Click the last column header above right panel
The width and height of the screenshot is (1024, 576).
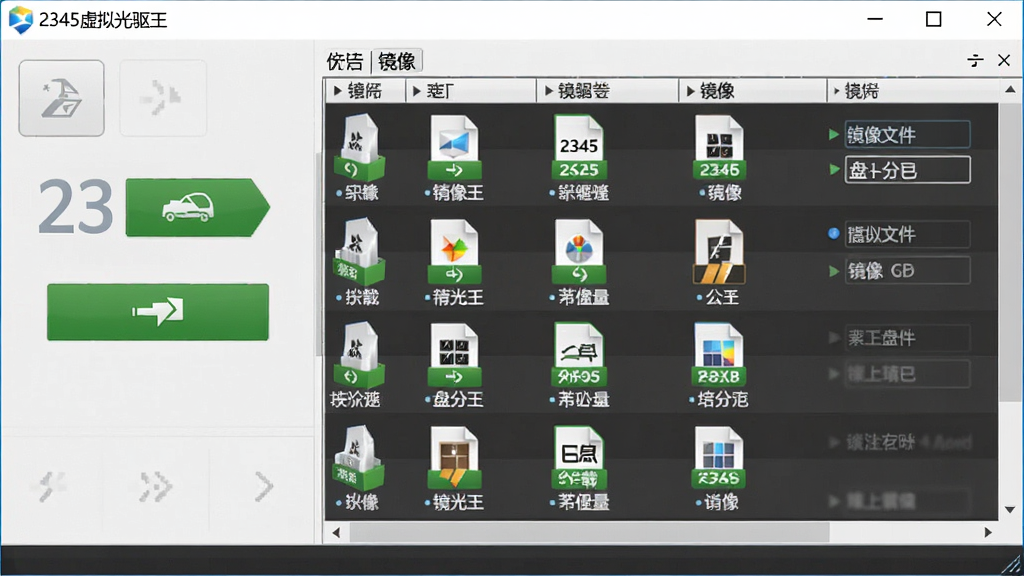(x=913, y=91)
